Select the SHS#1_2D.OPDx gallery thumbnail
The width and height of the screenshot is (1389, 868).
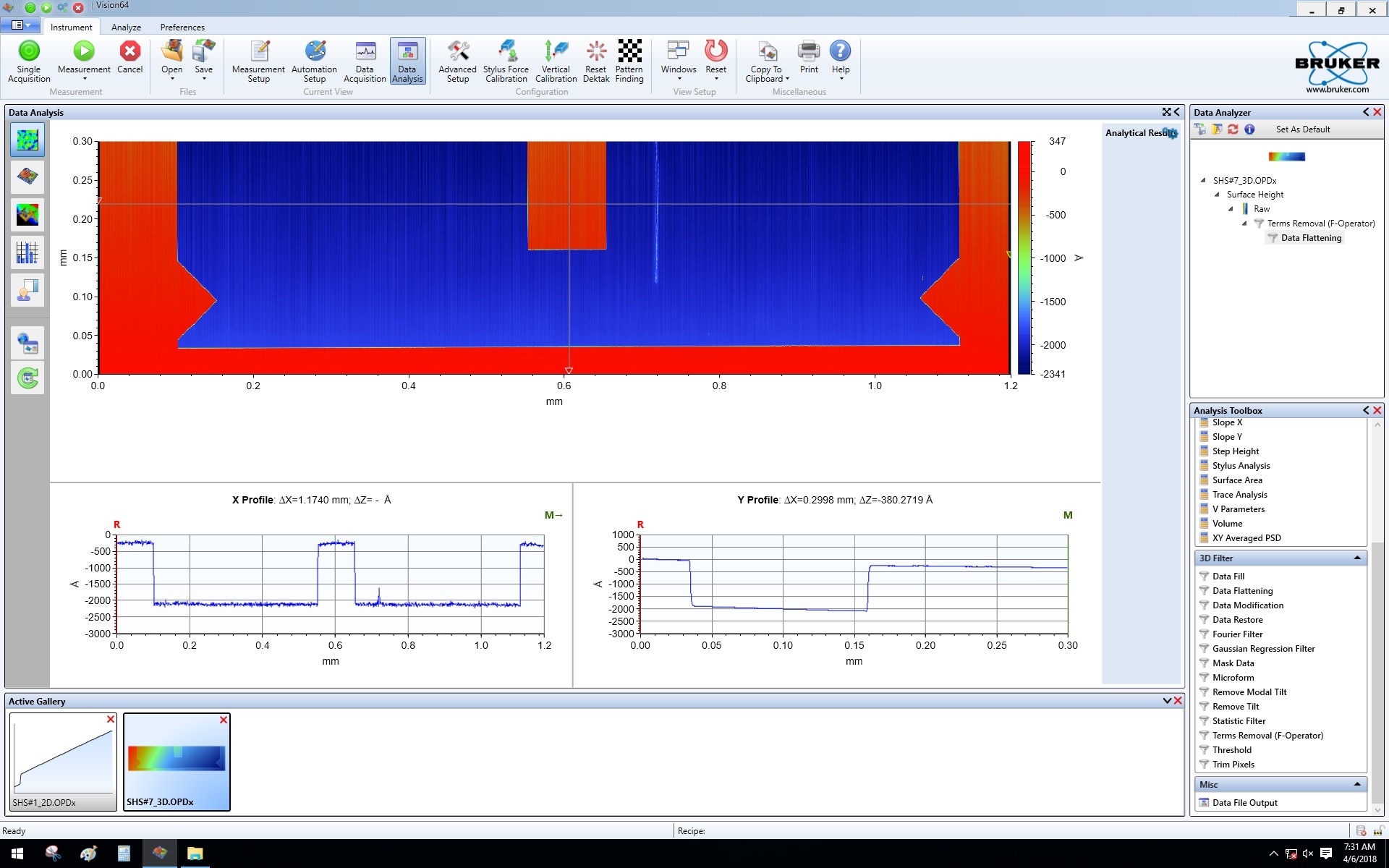tap(63, 761)
